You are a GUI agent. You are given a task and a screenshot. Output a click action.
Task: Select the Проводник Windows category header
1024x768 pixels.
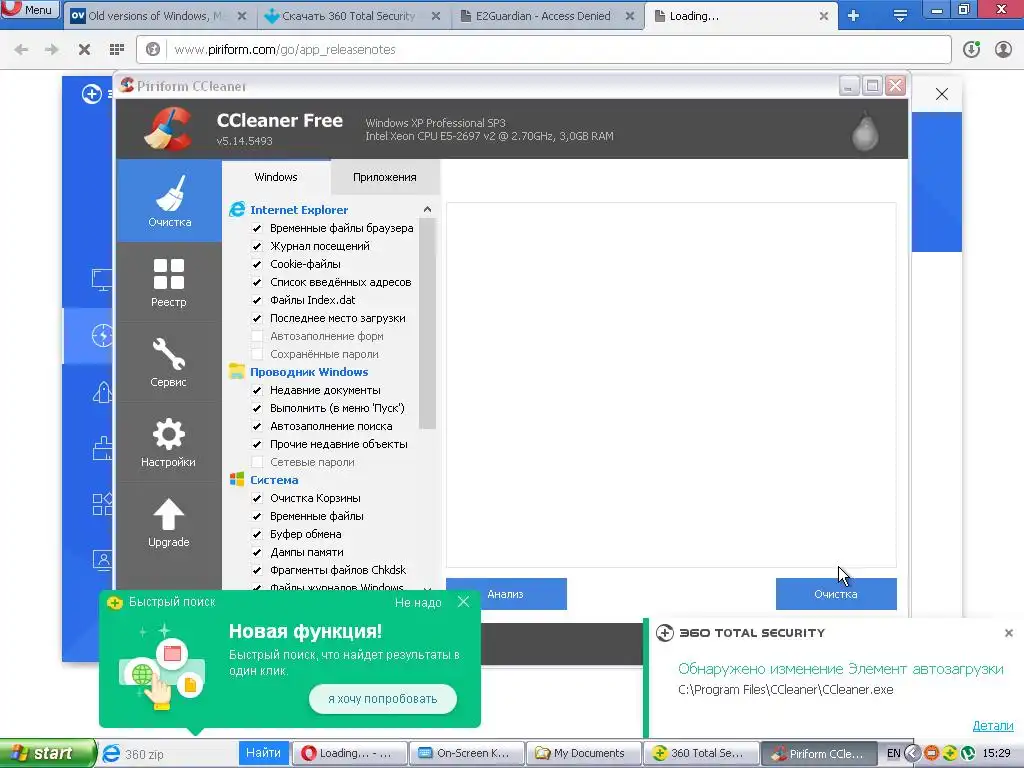tap(309, 372)
